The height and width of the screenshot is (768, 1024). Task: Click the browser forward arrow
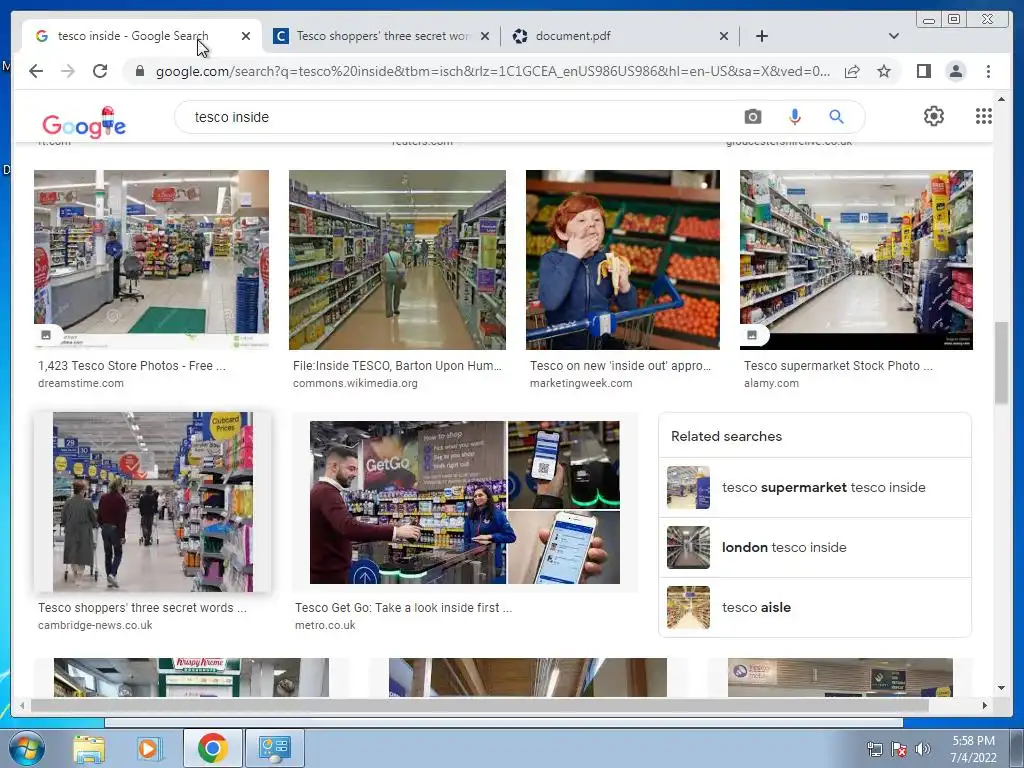[x=68, y=71]
